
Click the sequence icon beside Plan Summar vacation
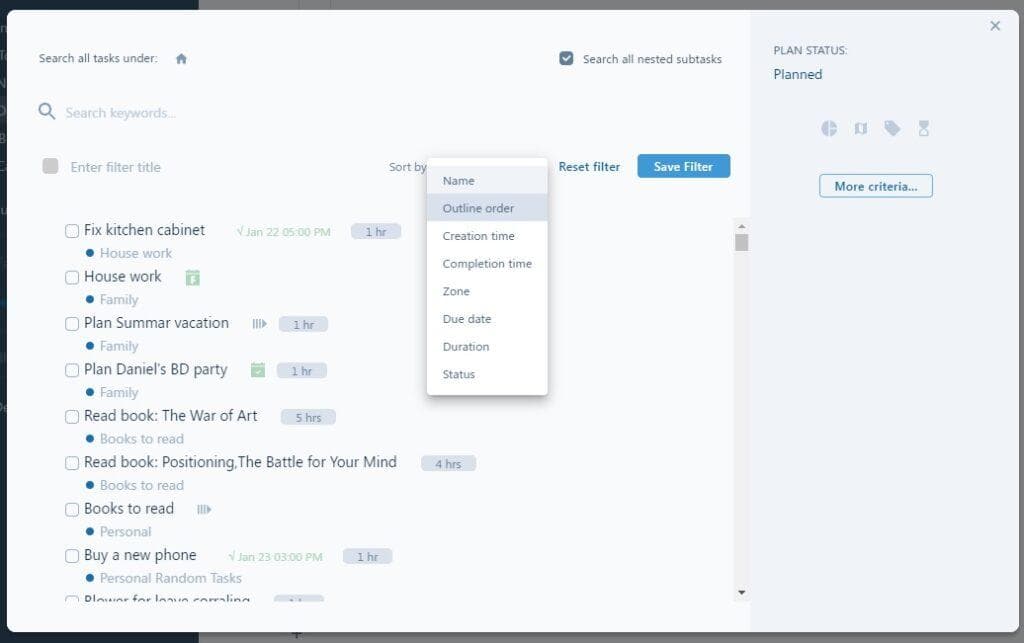coord(259,323)
